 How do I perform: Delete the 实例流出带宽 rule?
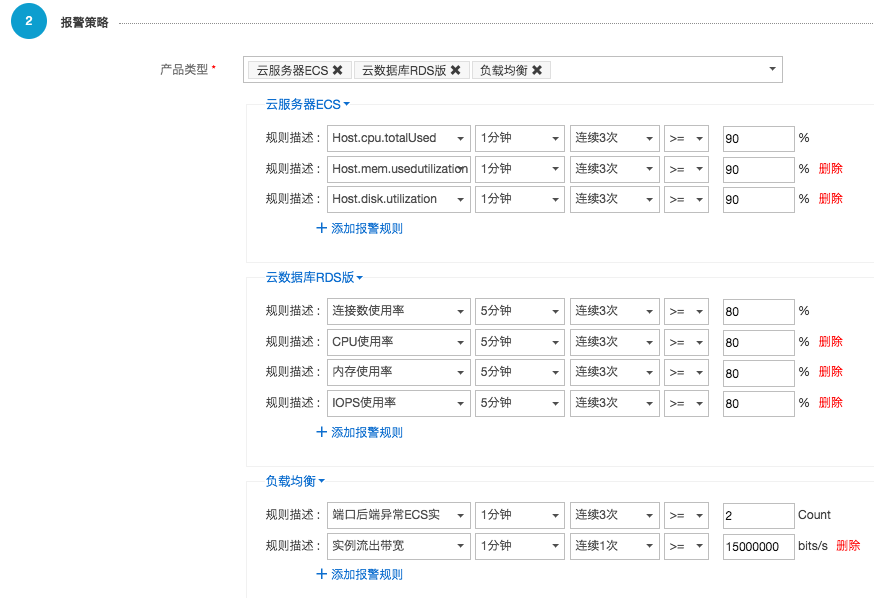(848, 546)
